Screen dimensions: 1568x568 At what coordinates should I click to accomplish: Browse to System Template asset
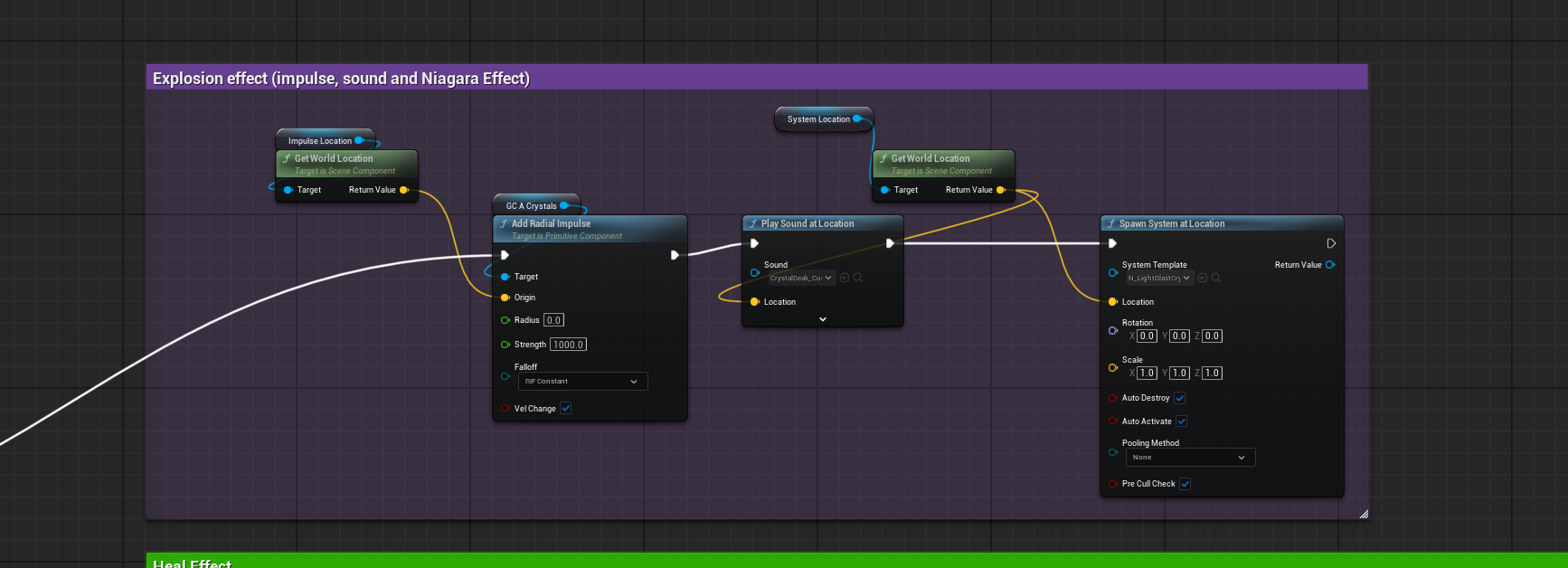1215,278
